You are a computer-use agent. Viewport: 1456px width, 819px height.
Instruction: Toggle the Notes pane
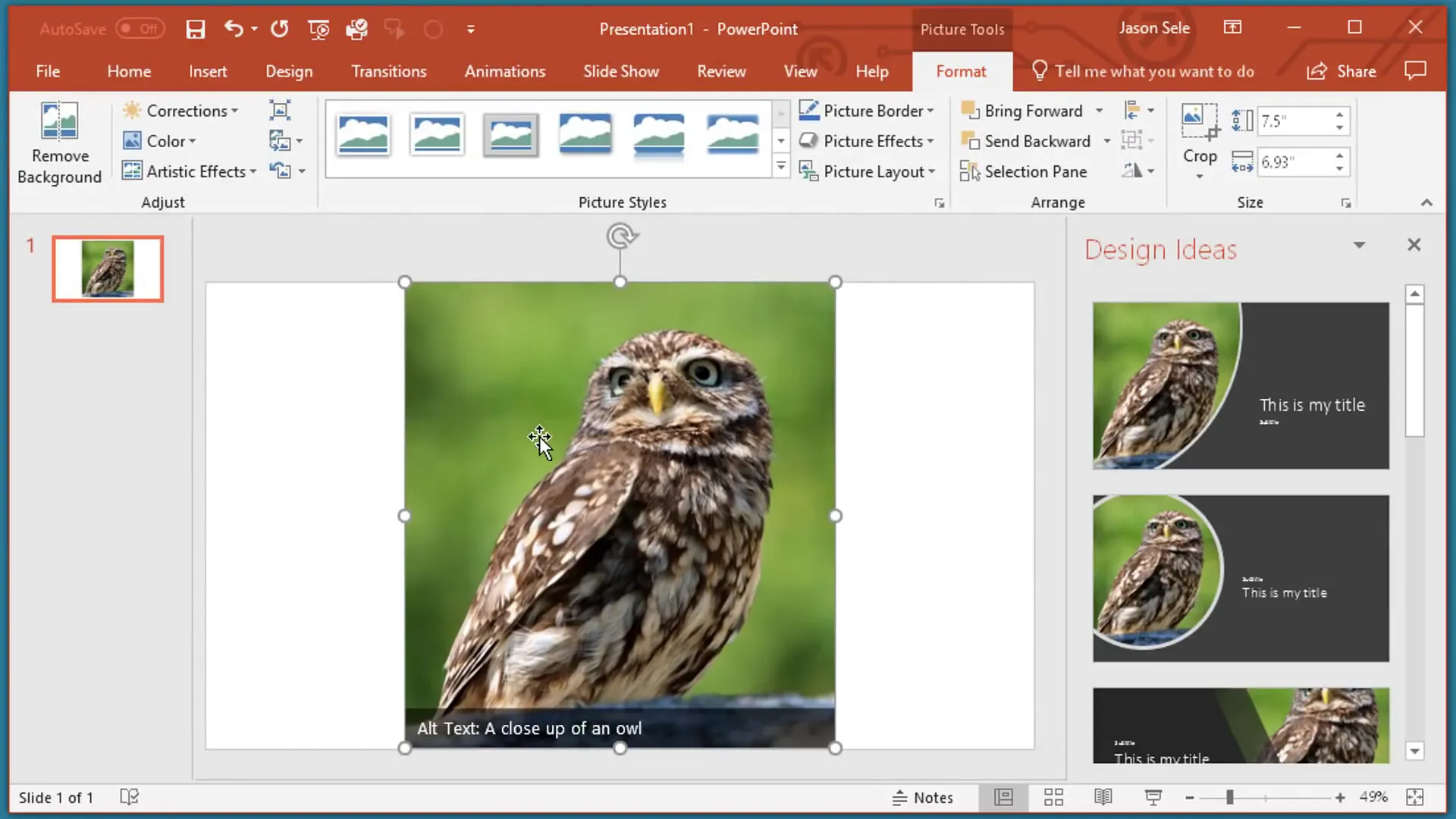pos(923,798)
